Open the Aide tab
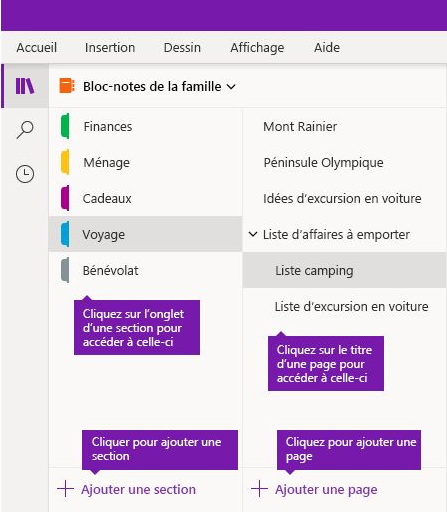447x512 pixels. [327, 48]
